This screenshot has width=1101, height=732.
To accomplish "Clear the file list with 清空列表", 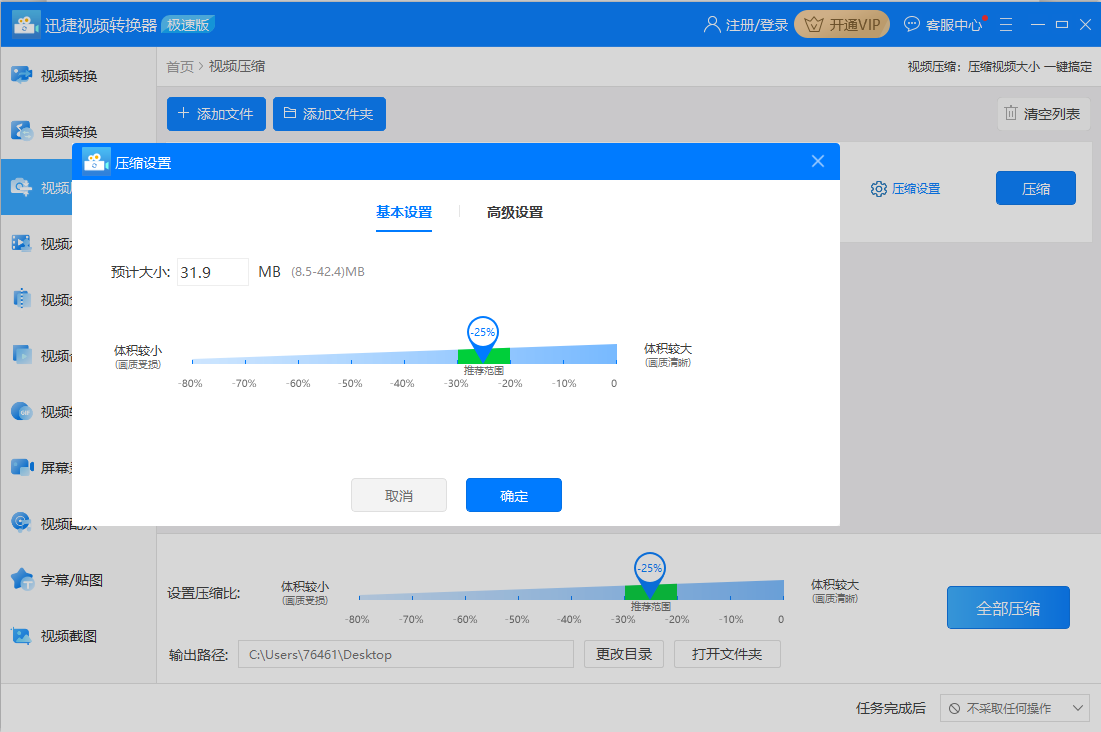I will pyautogui.click(x=1043, y=113).
